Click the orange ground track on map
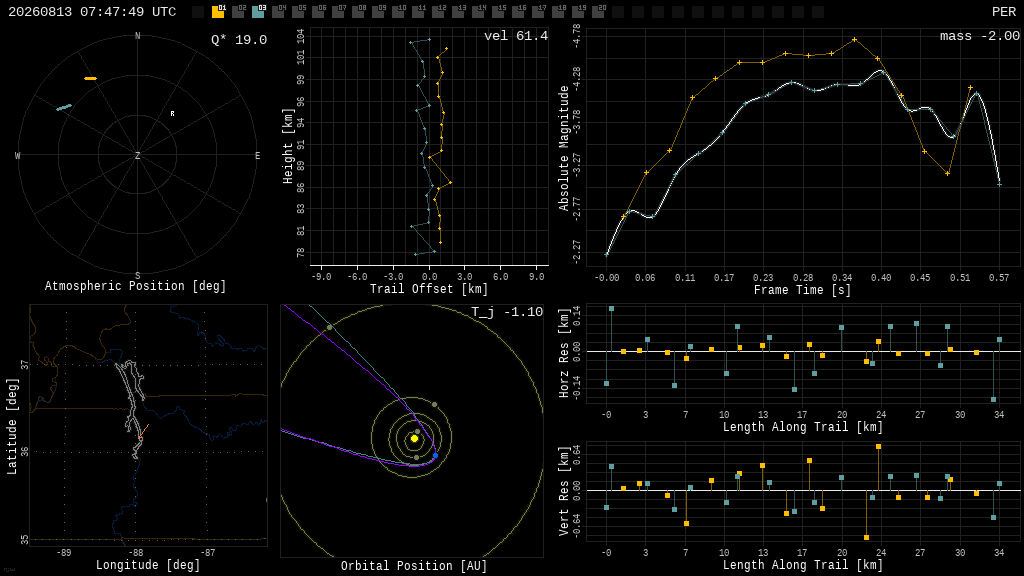The height and width of the screenshot is (576, 1024). [x=144, y=432]
